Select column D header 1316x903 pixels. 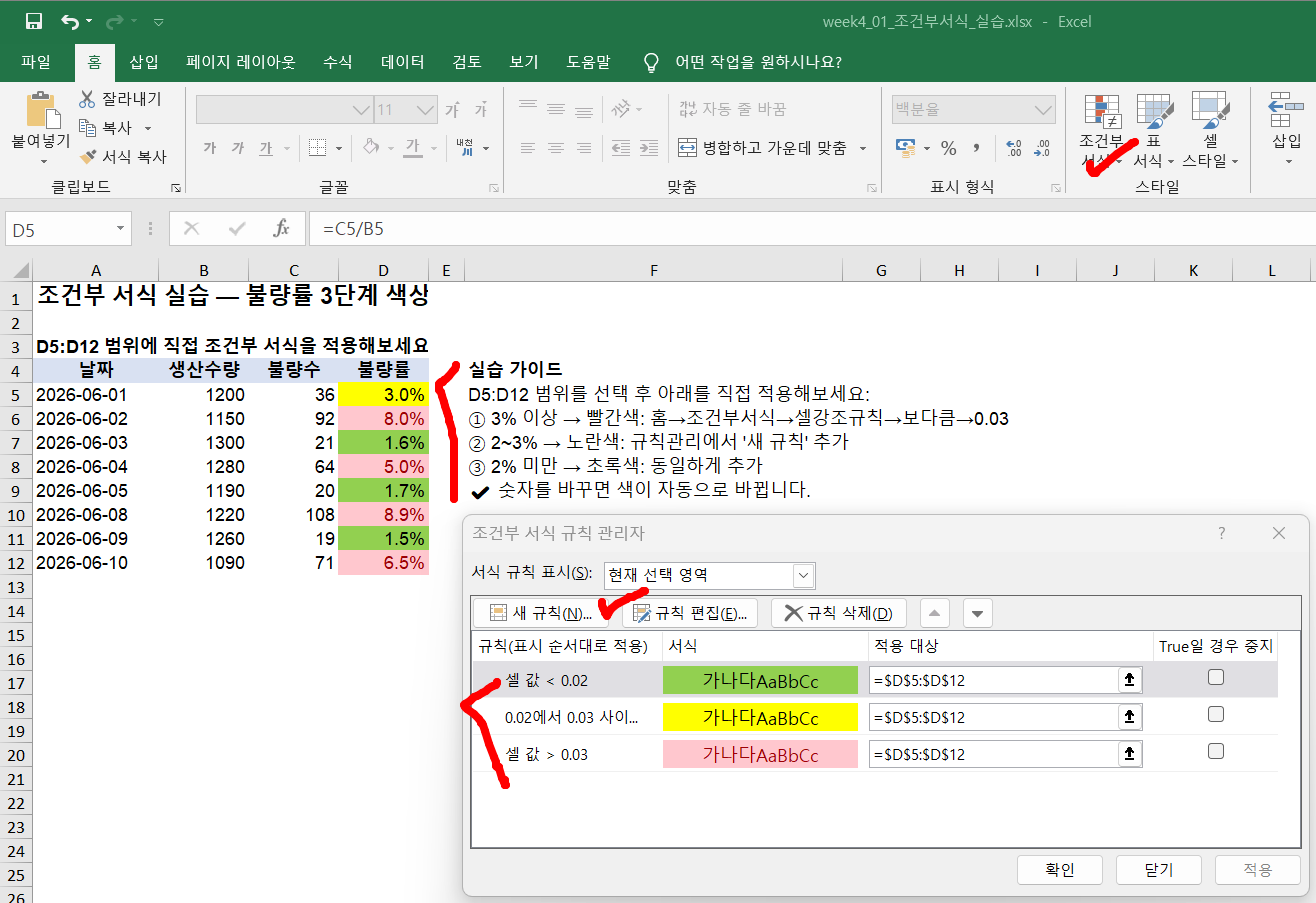[384, 270]
